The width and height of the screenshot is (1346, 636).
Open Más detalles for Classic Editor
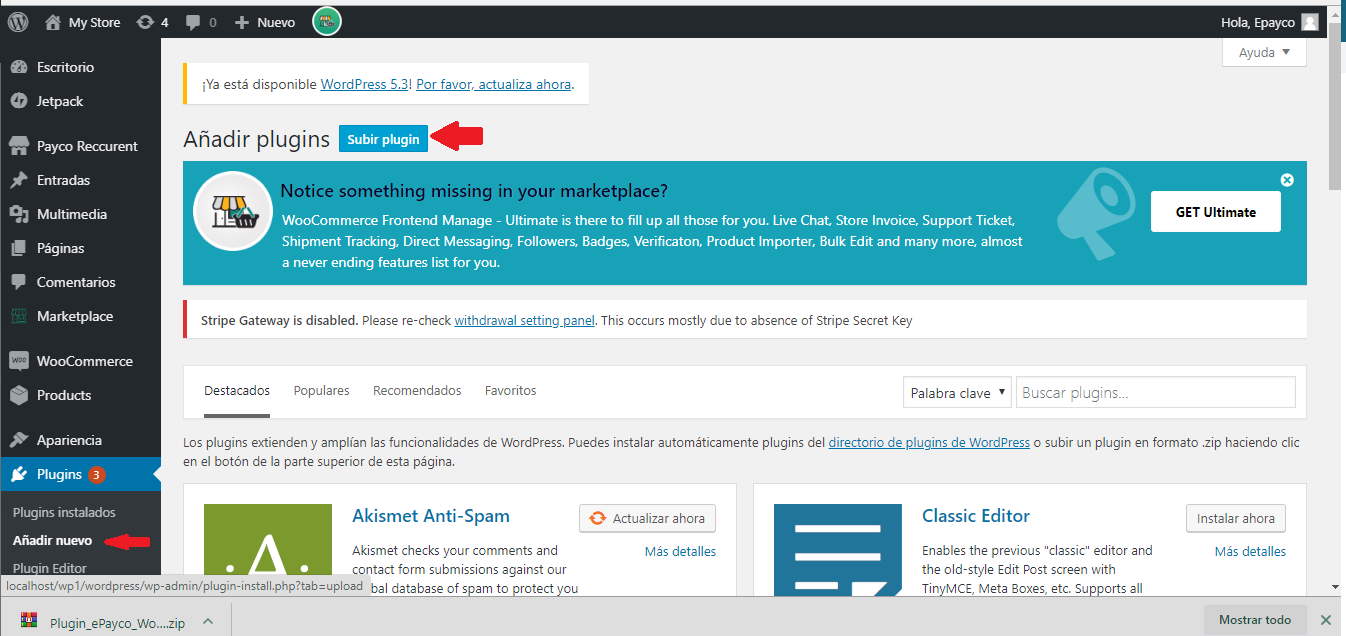click(x=1250, y=551)
